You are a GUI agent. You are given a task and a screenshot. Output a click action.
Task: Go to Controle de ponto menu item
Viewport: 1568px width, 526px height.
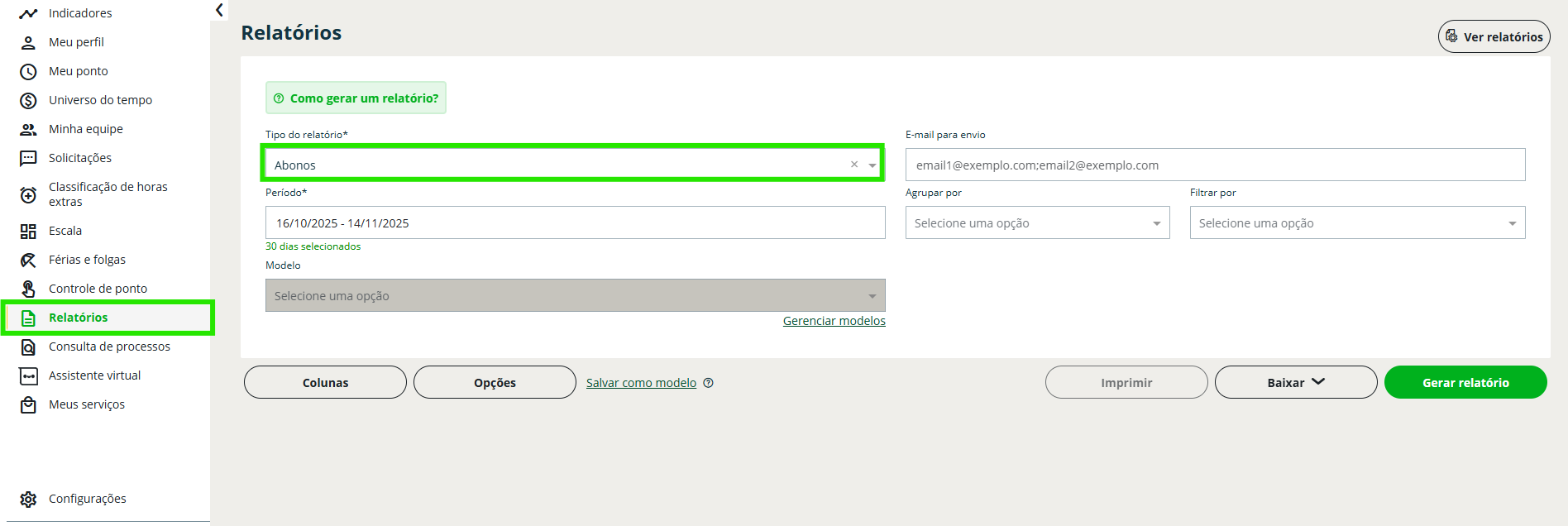(x=98, y=289)
